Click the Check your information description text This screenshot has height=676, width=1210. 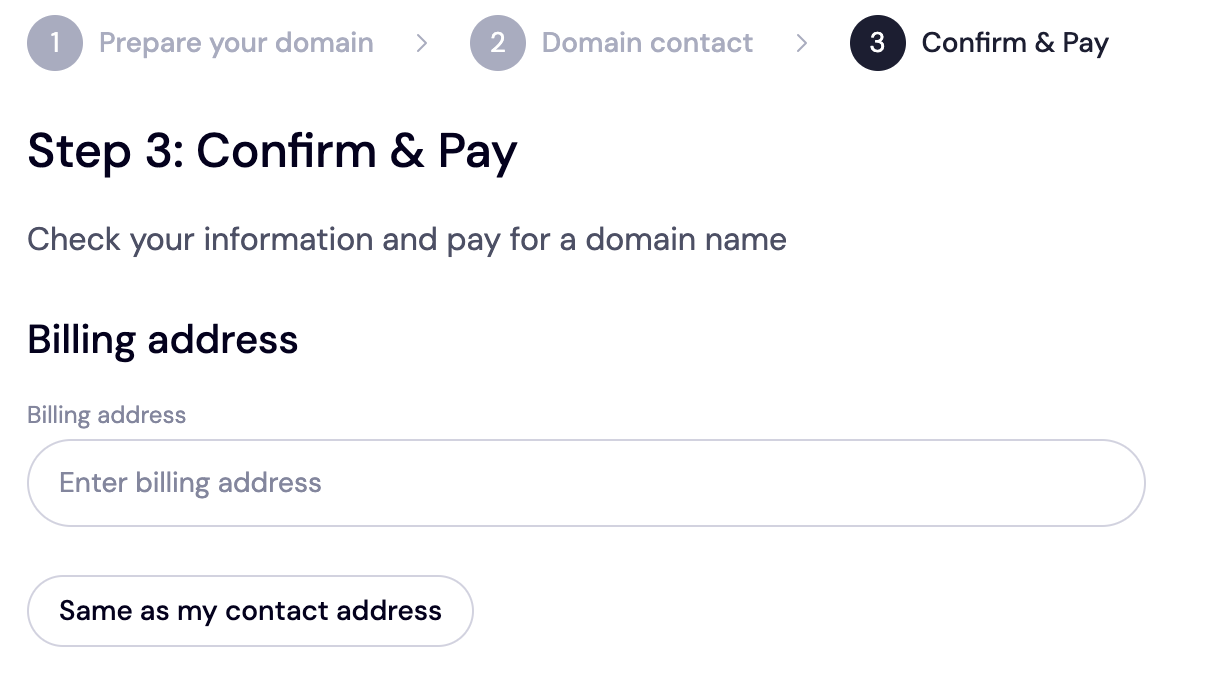(406, 240)
